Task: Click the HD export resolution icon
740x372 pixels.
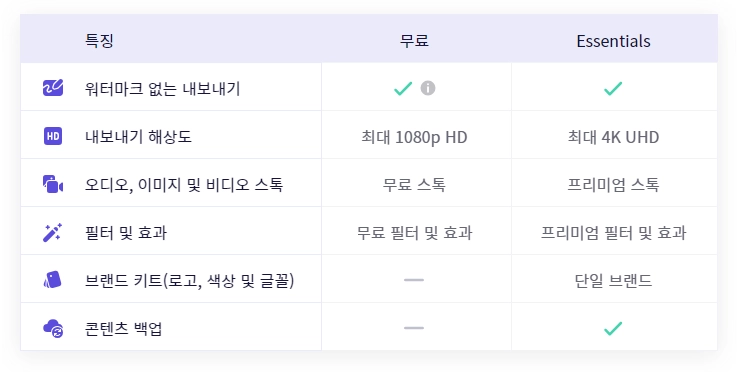Action: tap(53, 136)
